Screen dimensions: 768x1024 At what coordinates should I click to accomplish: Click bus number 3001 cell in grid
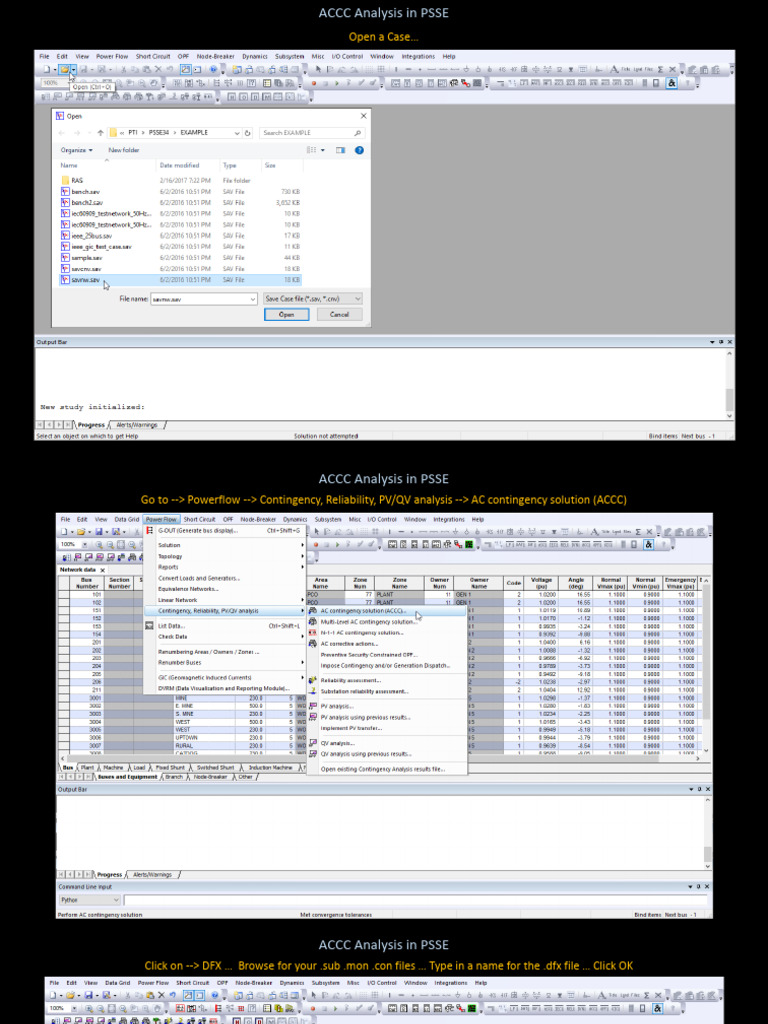(88, 698)
